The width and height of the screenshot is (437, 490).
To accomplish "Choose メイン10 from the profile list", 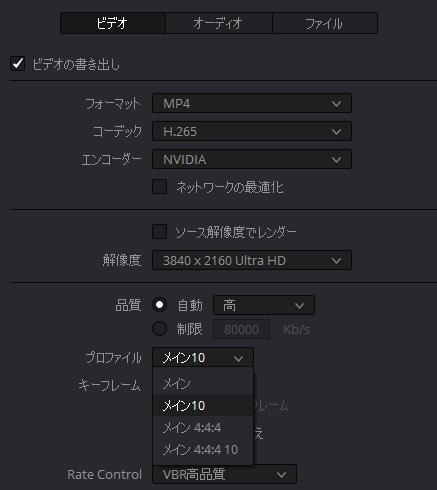I will click(x=203, y=405).
